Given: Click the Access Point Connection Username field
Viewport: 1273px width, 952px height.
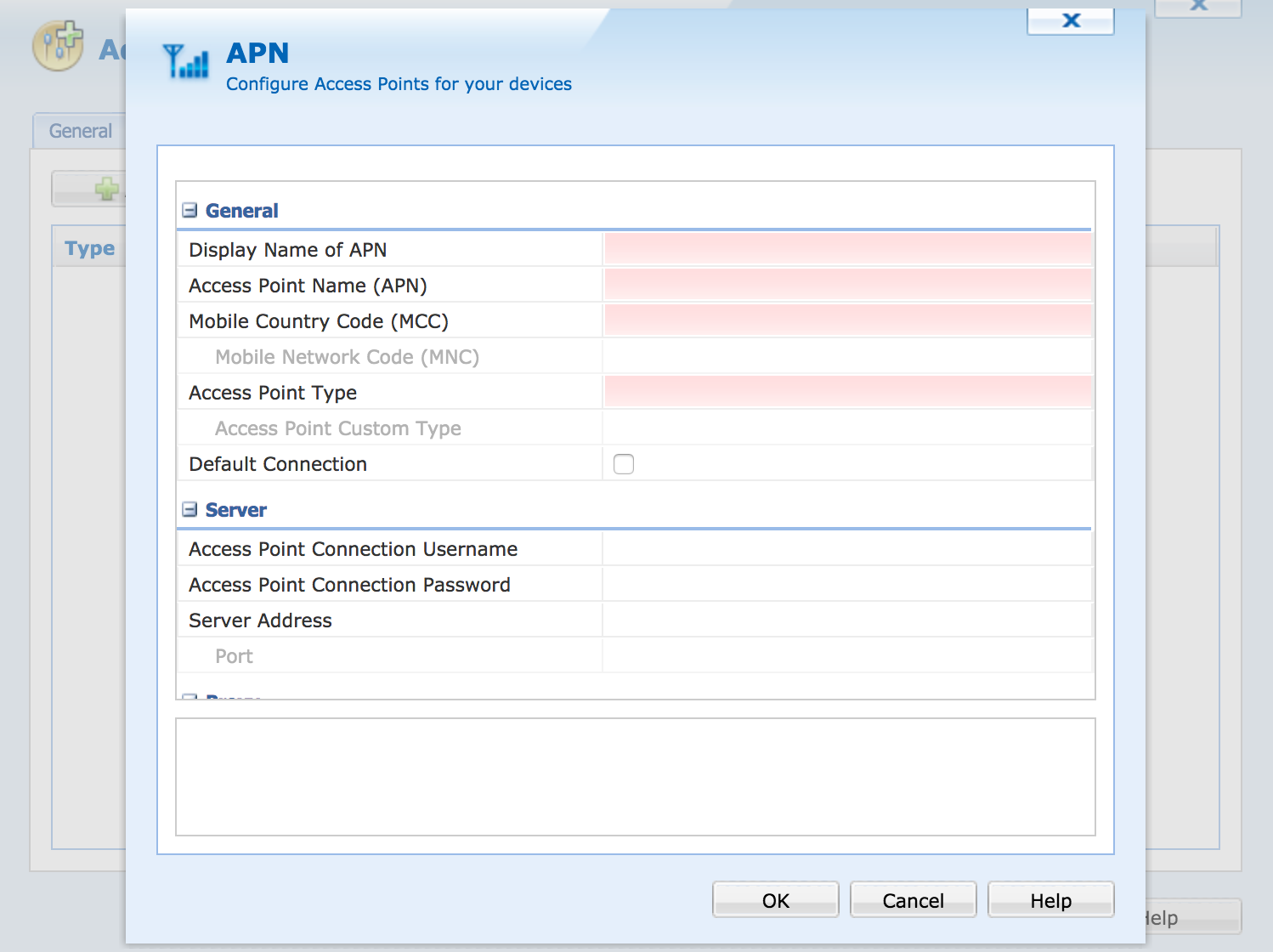Looking at the screenshot, I should [x=847, y=549].
